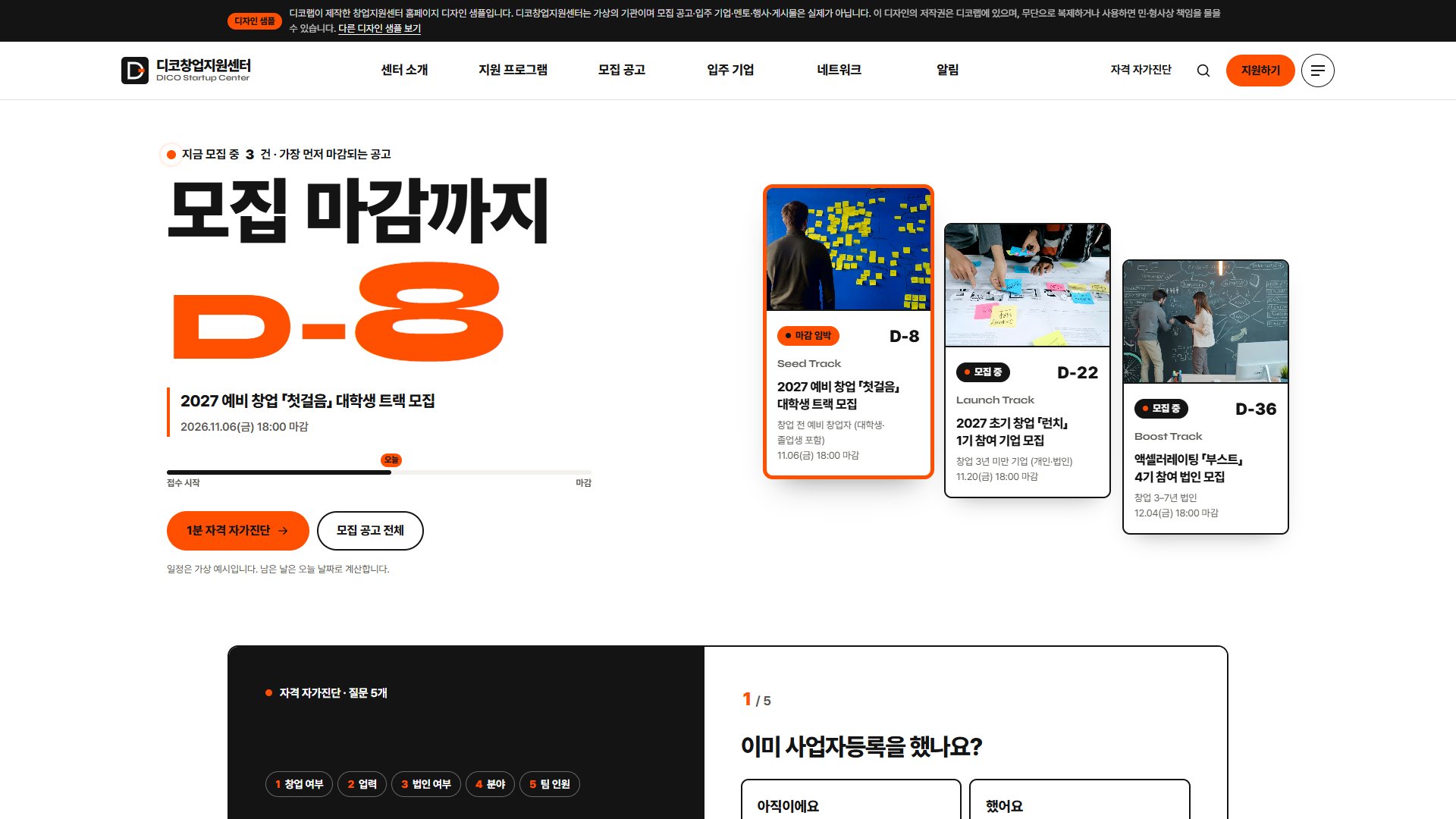Follow the 다른 디자인 샘플 보기 link
Image resolution: width=1456 pixels, height=819 pixels.
pyautogui.click(x=379, y=28)
